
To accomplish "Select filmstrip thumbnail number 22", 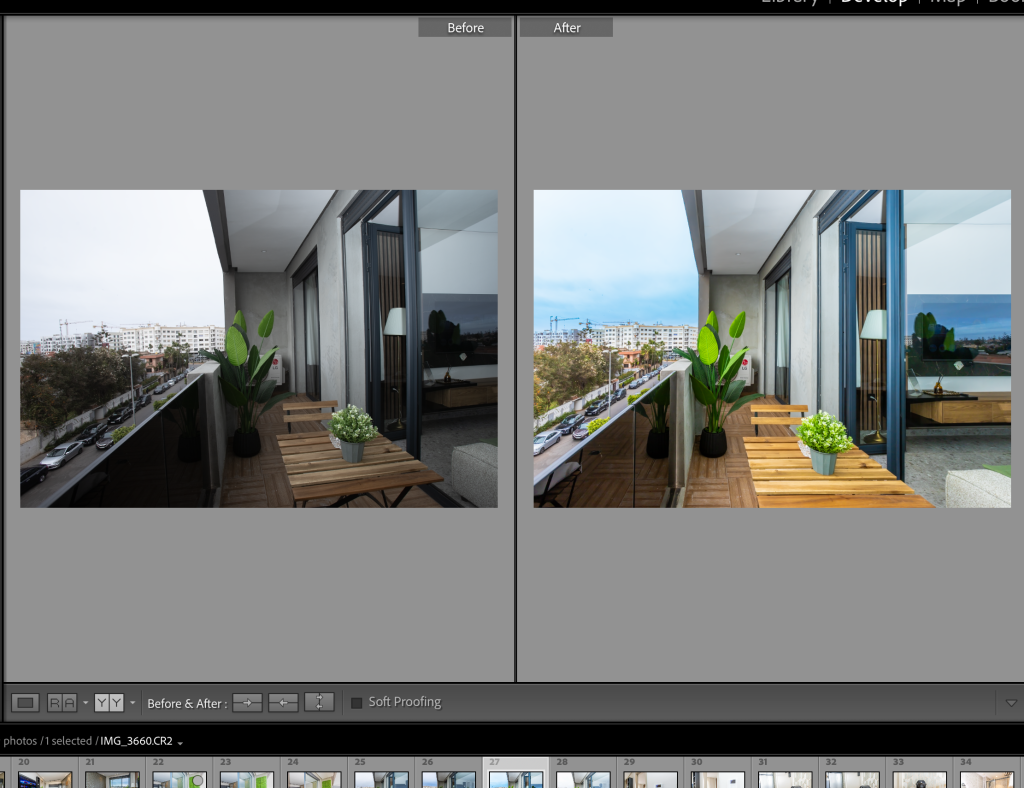I will tap(179, 779).
